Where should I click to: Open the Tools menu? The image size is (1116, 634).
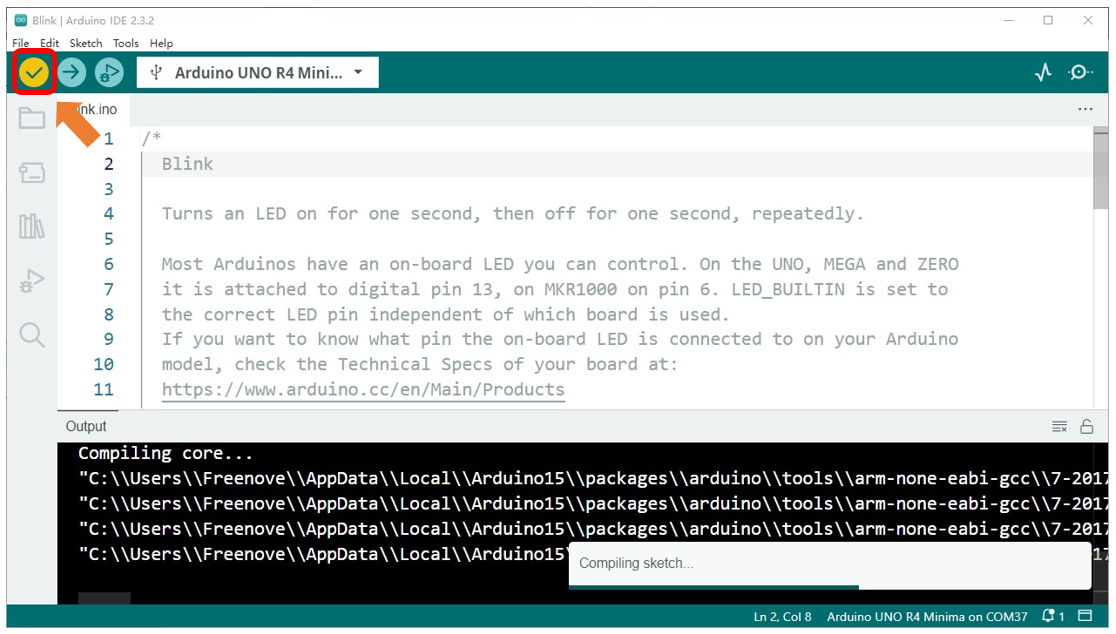point(126,43)
